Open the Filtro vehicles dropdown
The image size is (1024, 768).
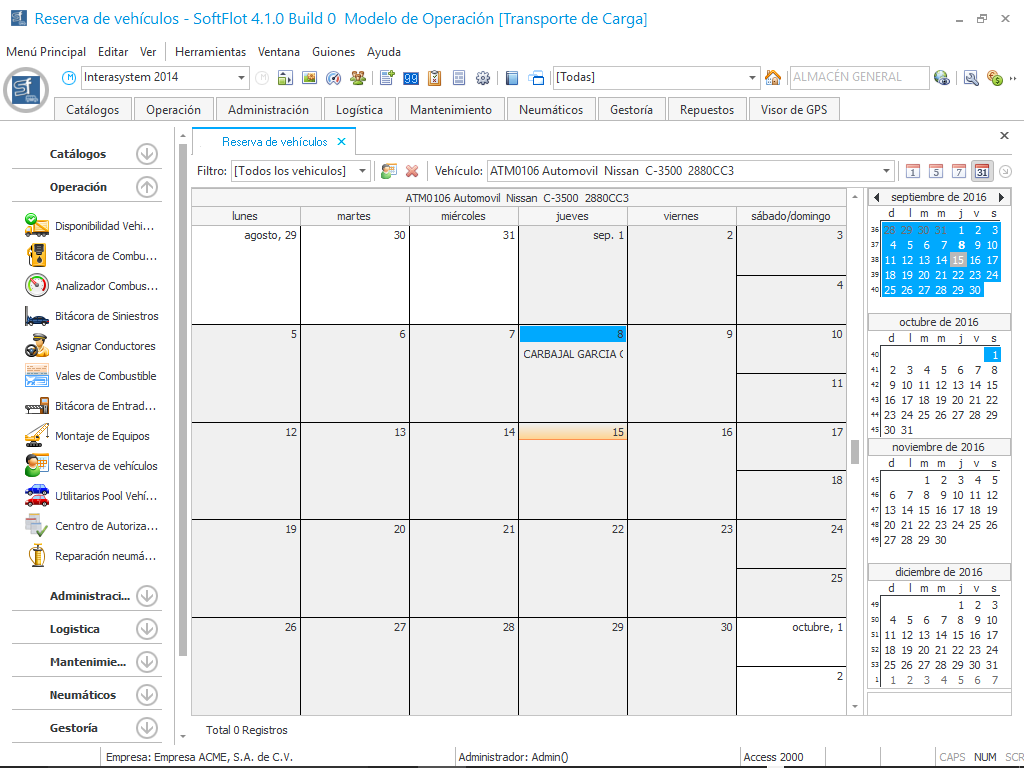click(x=363, y=171)
